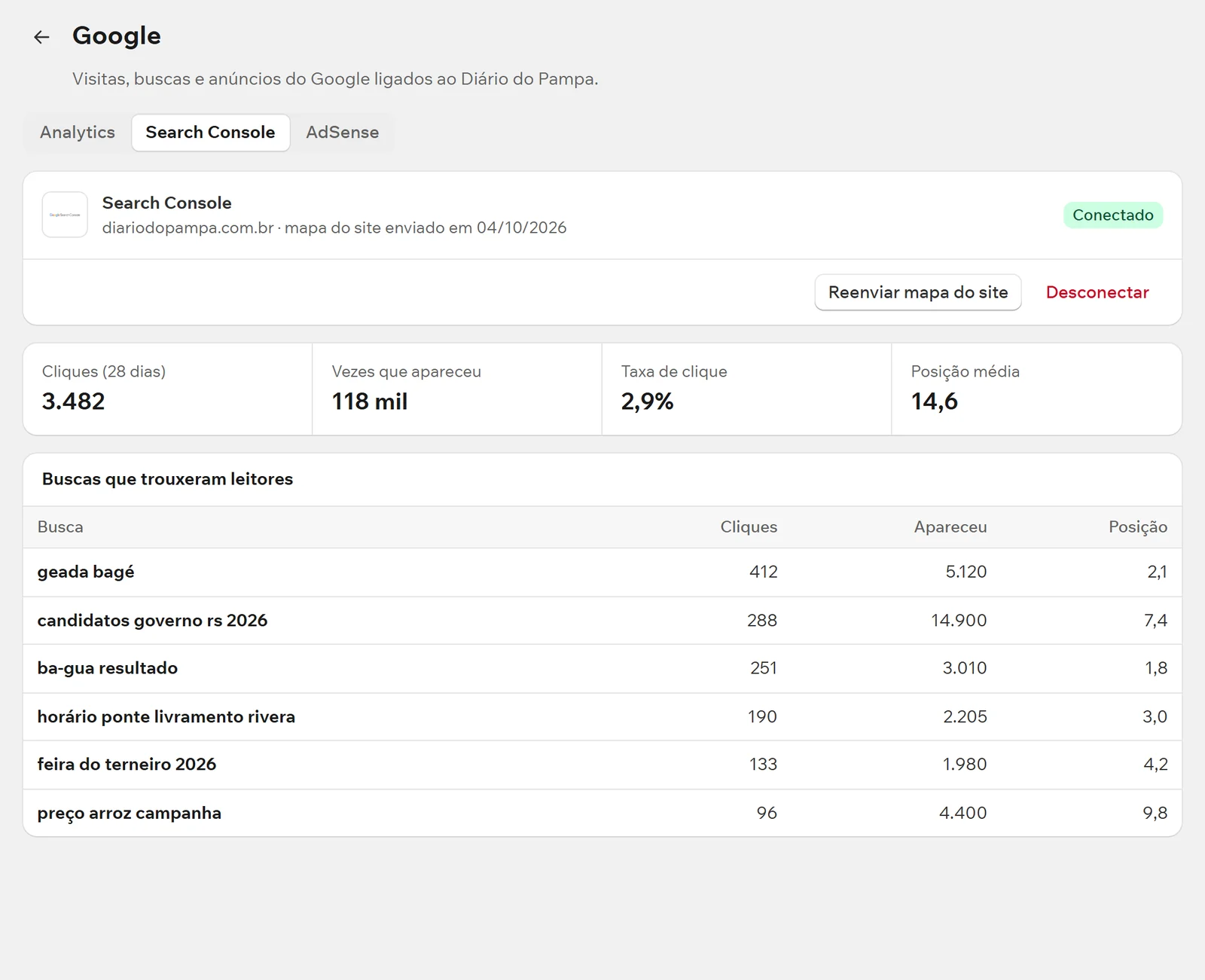
Task: Open the AdSense tab
Action: [342, 133]
